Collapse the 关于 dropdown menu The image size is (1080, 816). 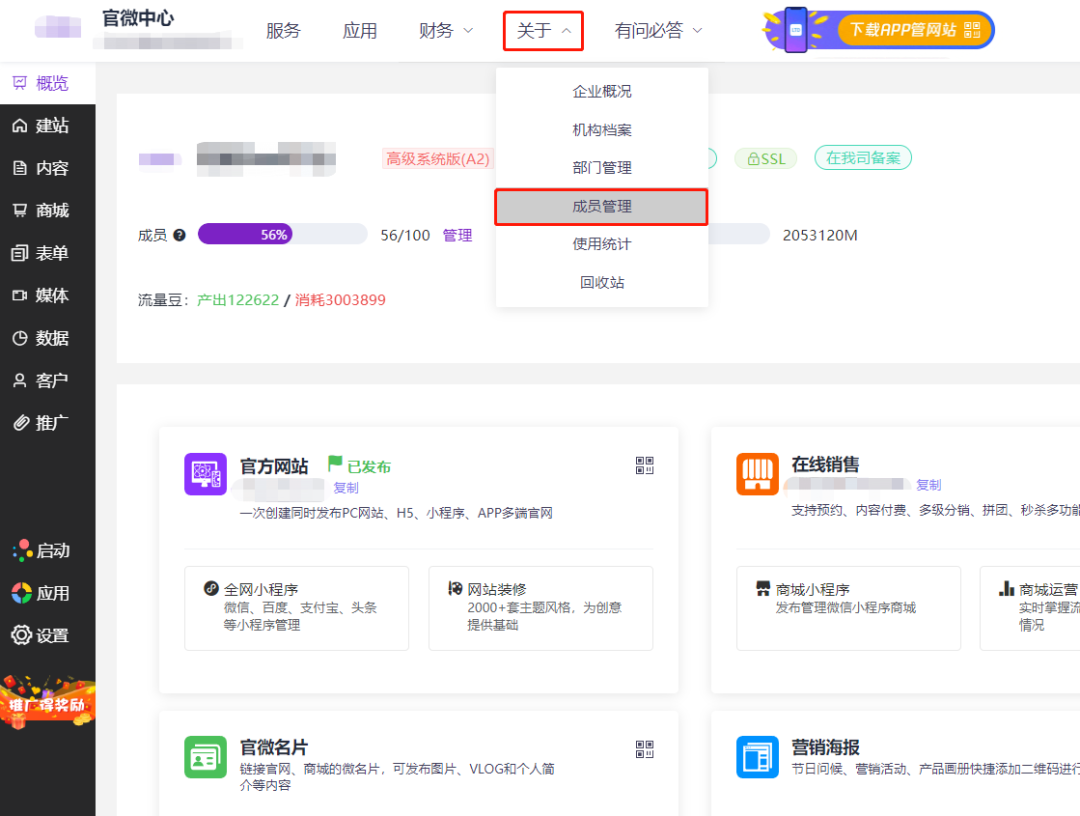point(543,31)
